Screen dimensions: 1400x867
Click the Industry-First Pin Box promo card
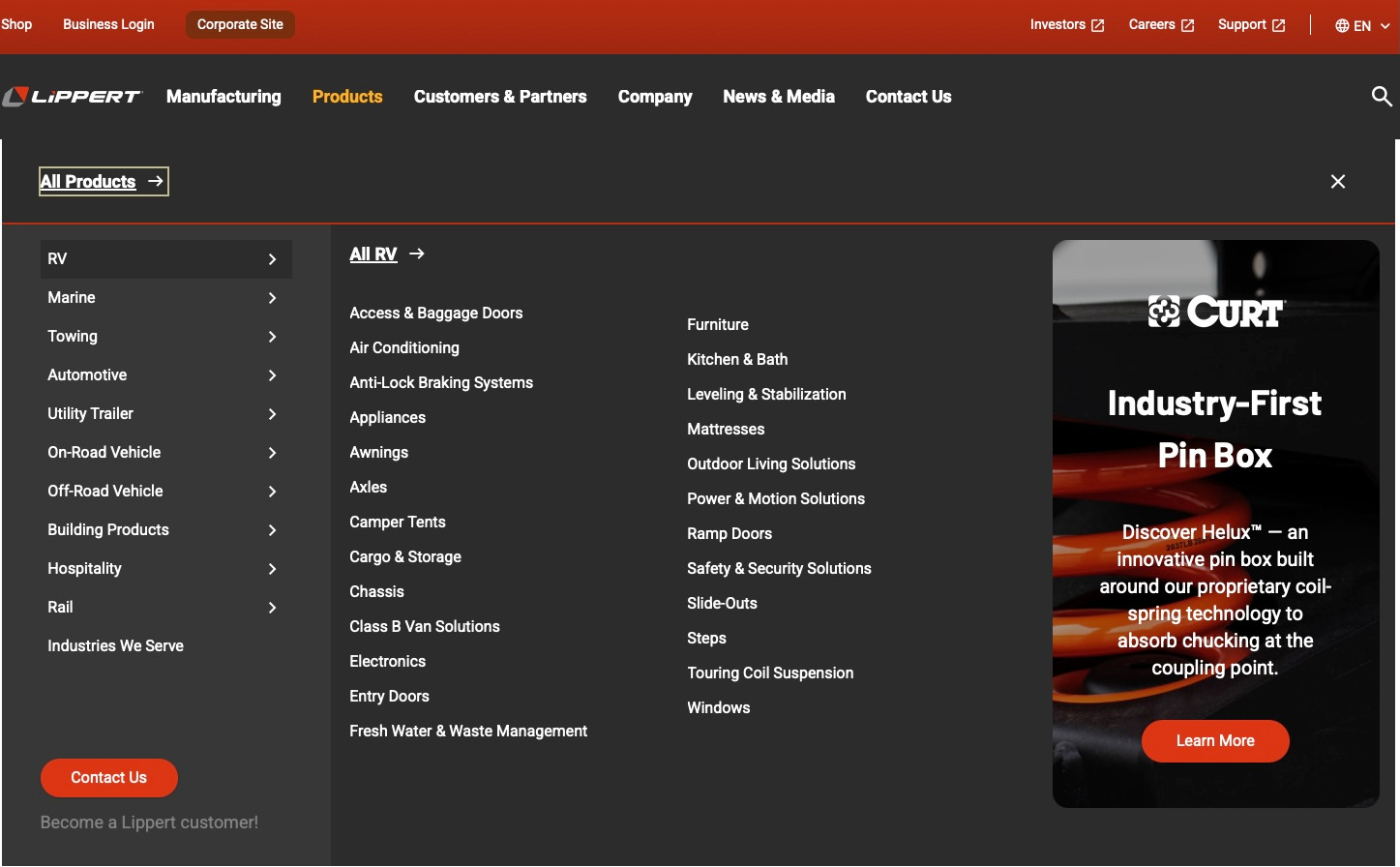pos(1216,523)
